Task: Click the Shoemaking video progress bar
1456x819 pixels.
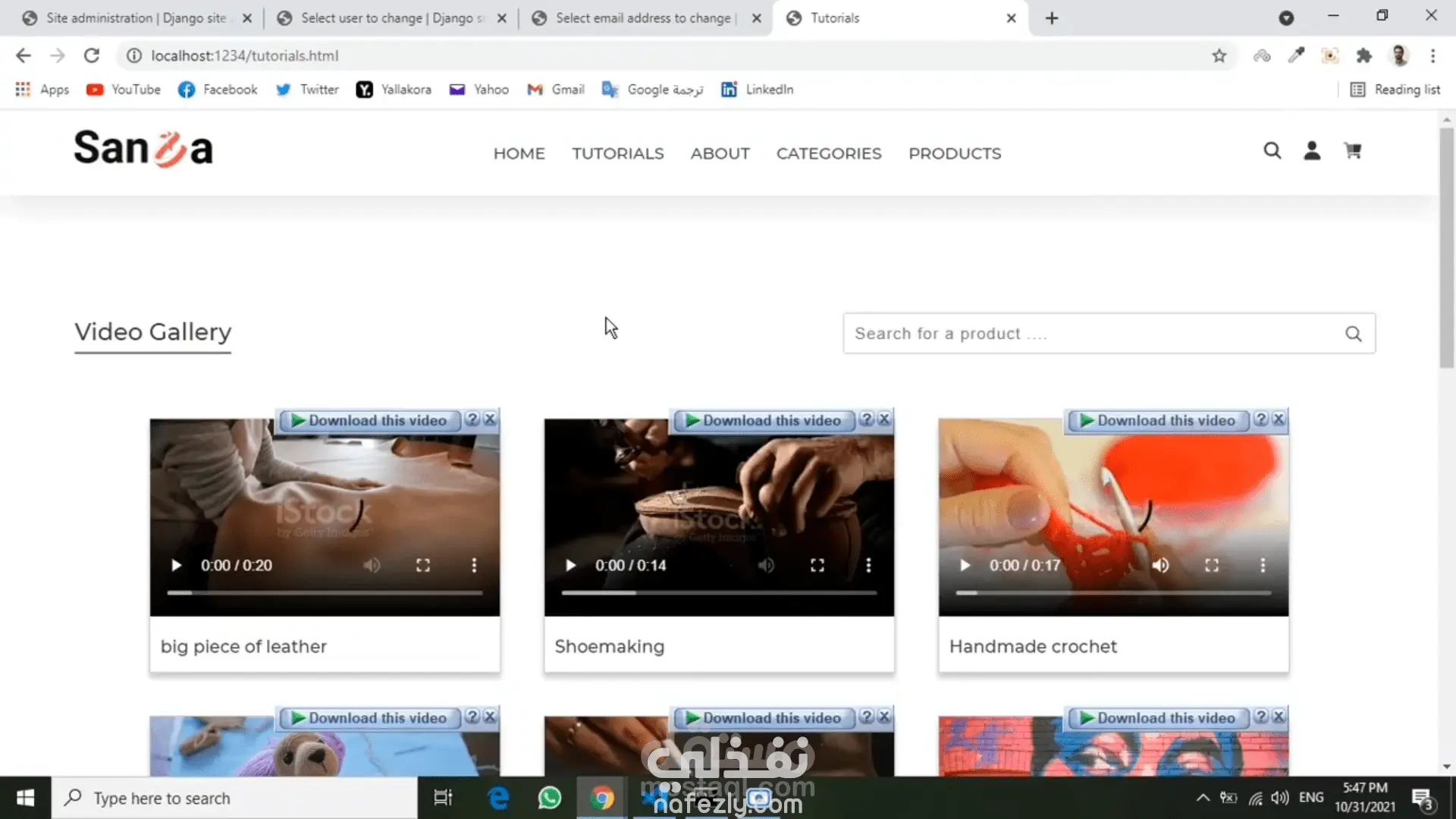Action: [718, 593]
